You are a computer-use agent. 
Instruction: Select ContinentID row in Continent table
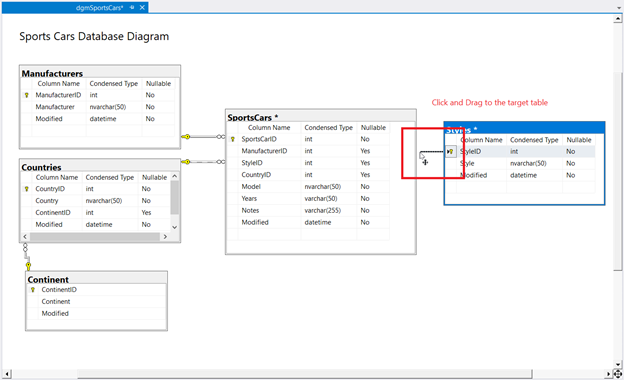[x=96, y=290]
